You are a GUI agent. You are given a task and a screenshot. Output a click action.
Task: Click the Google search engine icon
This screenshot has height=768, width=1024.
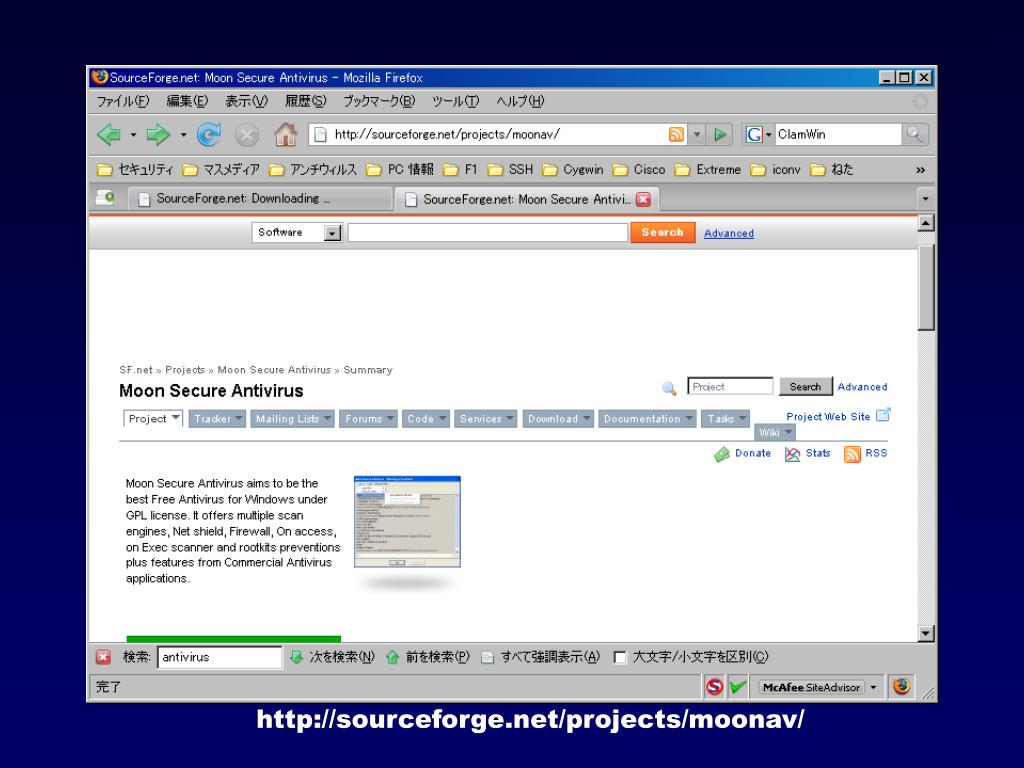[x=754, y=135]
